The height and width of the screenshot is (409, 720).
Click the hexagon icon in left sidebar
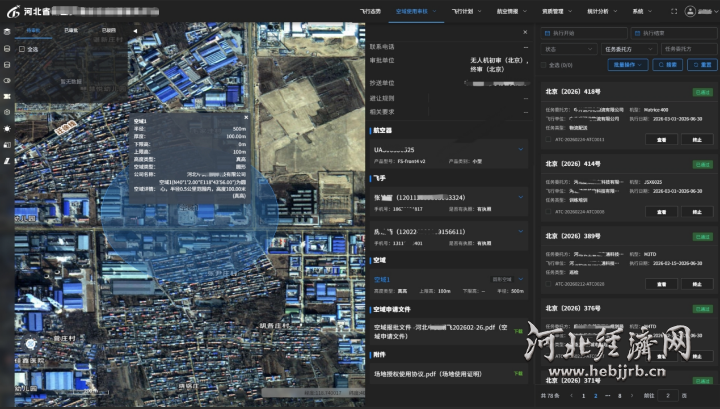[x=7, y=112]
